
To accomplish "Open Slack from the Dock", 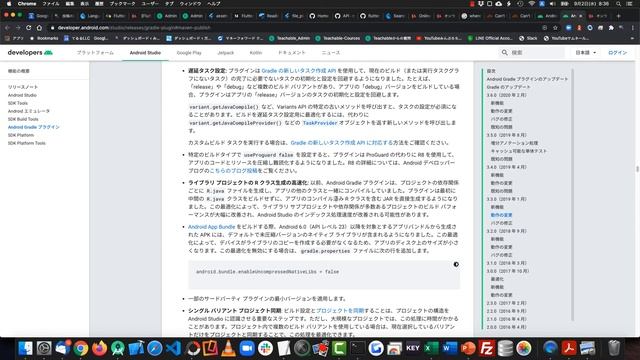I will (265, 348).
